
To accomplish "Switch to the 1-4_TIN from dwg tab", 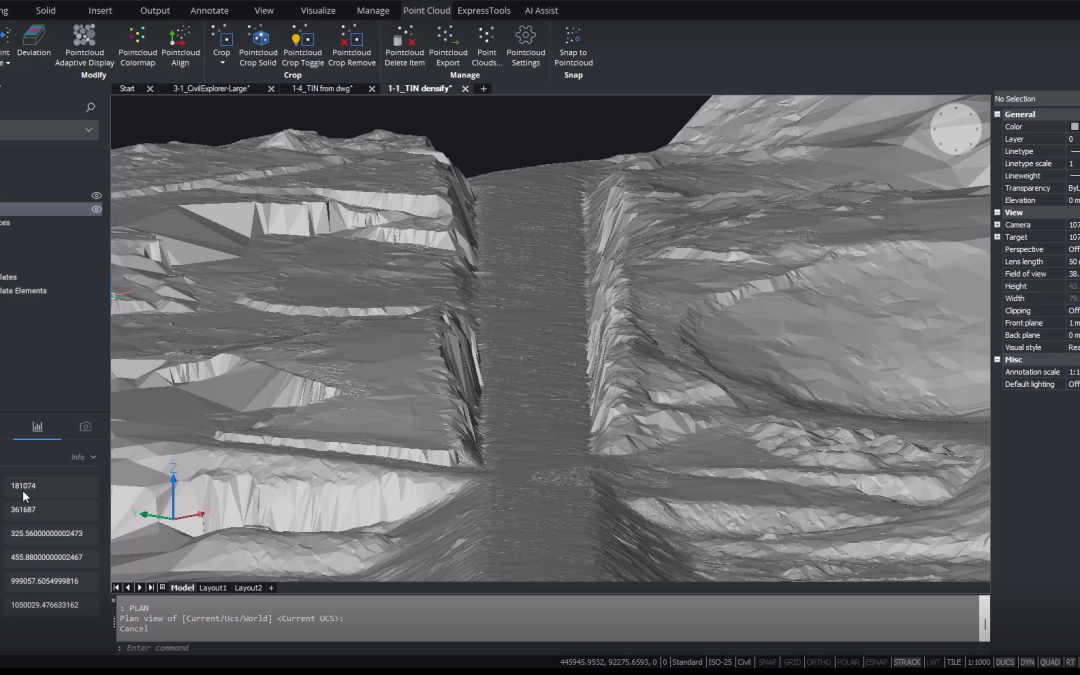I will 322,89.
